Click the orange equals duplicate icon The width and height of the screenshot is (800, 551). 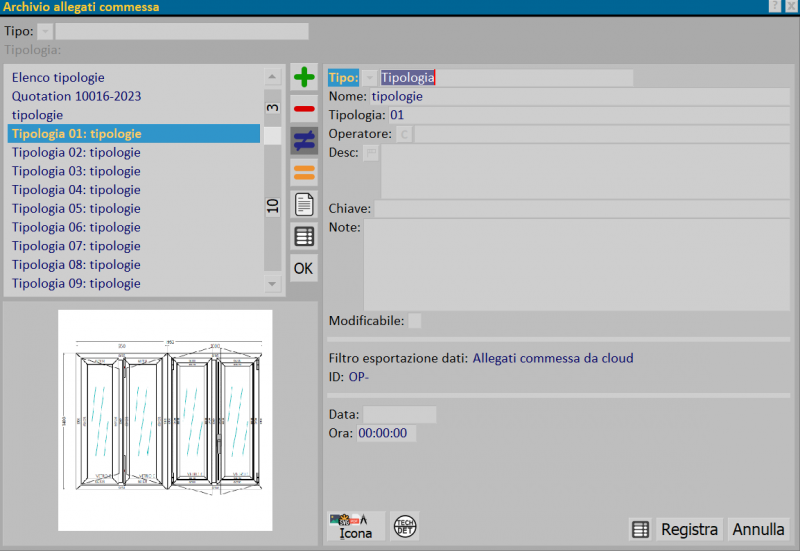coord(304,172)
